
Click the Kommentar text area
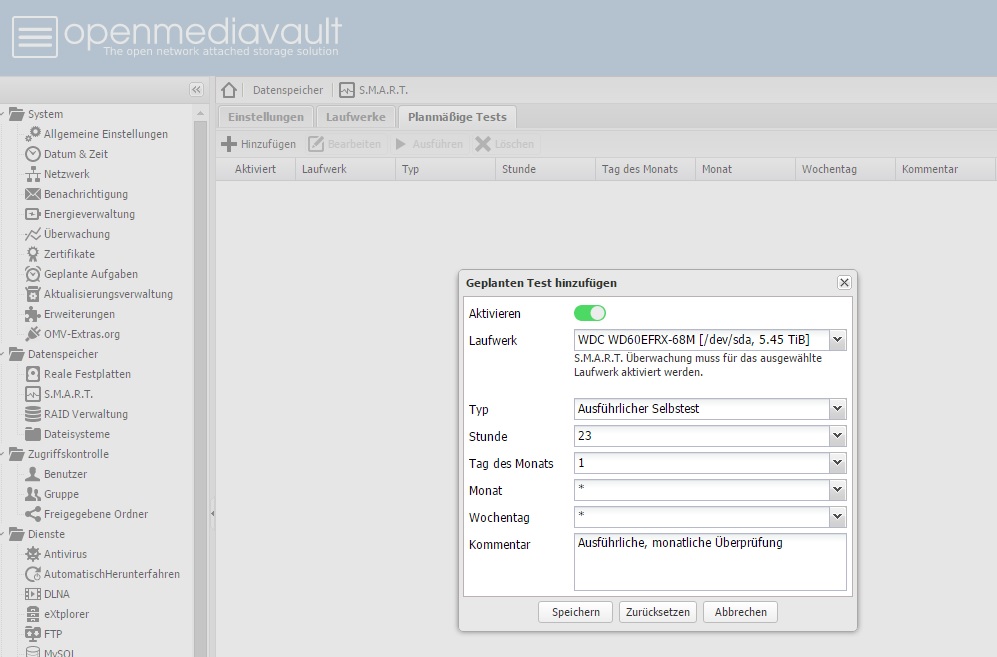click(710, 562)
